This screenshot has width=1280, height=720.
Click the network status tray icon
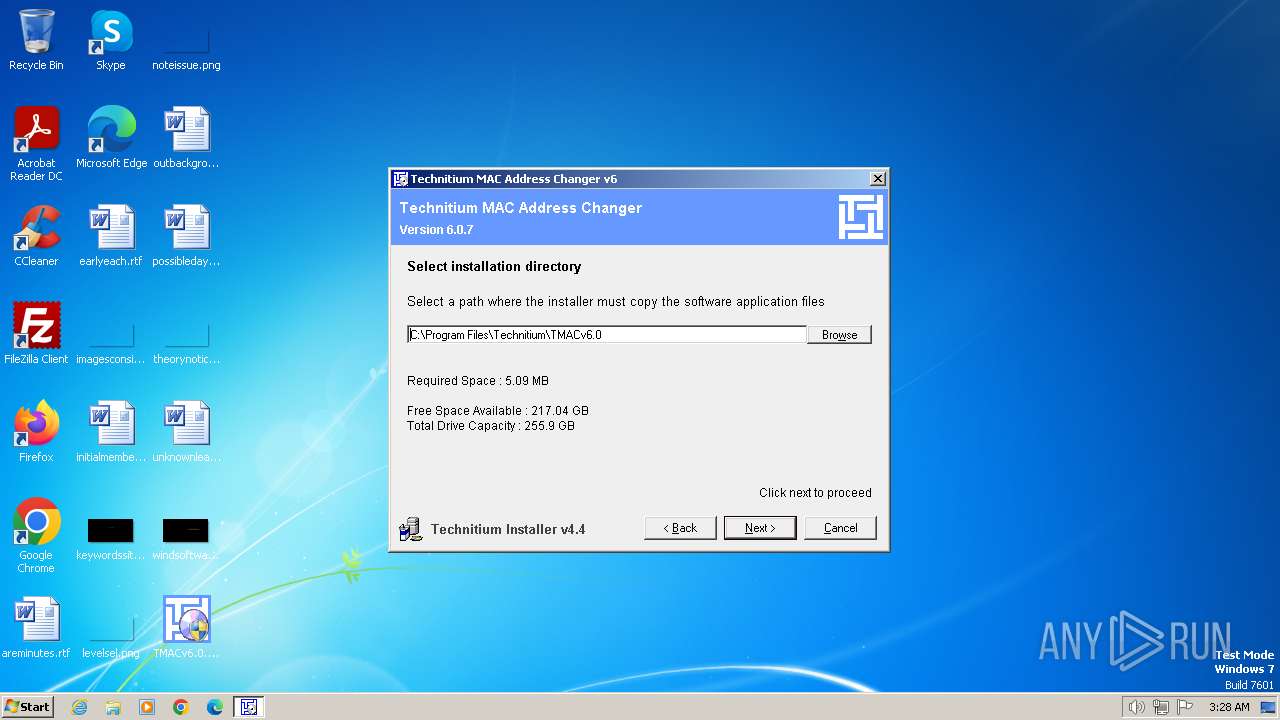[x=1161, y=707]
